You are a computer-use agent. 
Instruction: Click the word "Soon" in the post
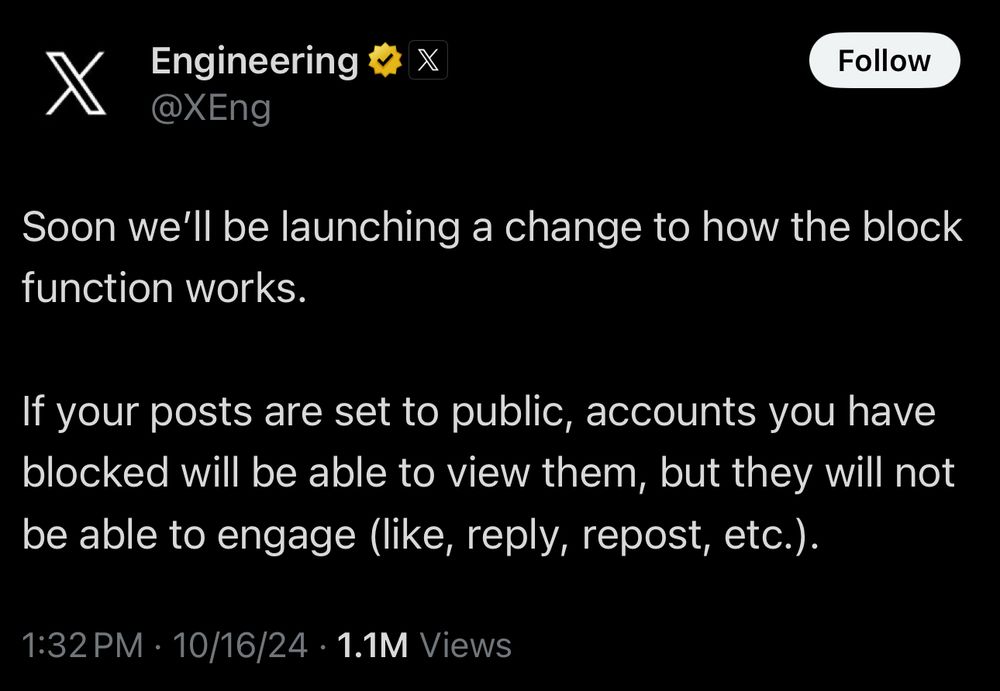pyautogui.click(x=67, y=228)
